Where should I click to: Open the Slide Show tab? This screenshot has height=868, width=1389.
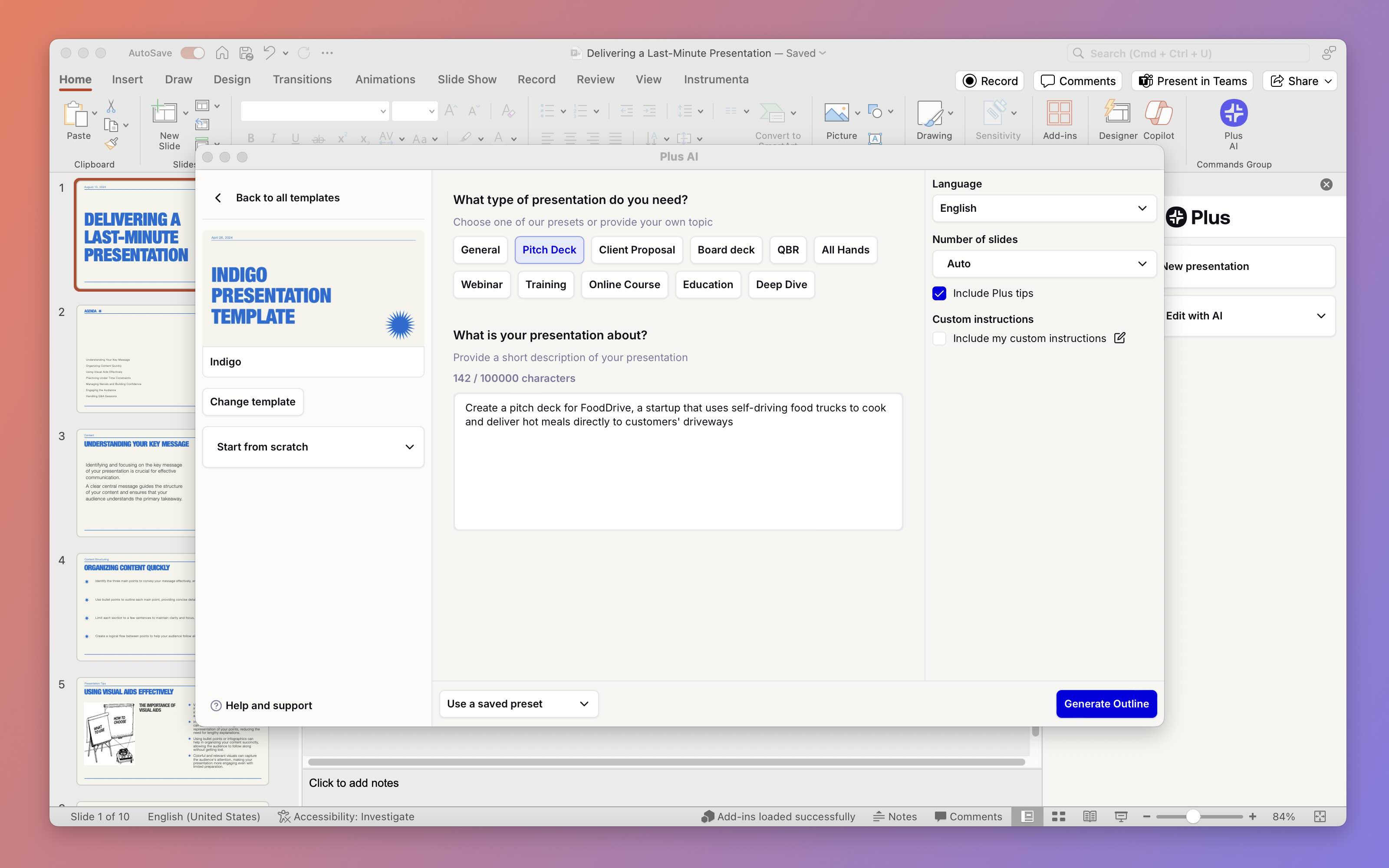pos(467,79)
